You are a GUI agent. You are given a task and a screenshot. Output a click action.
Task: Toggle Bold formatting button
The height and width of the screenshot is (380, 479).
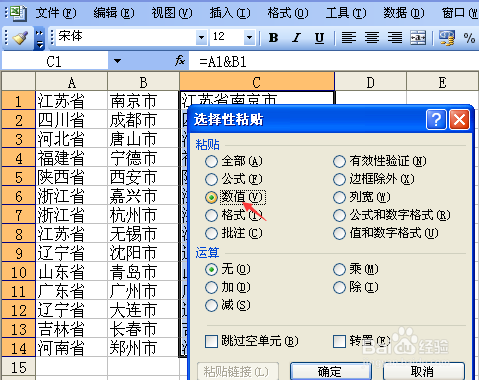tap(274, 38)
